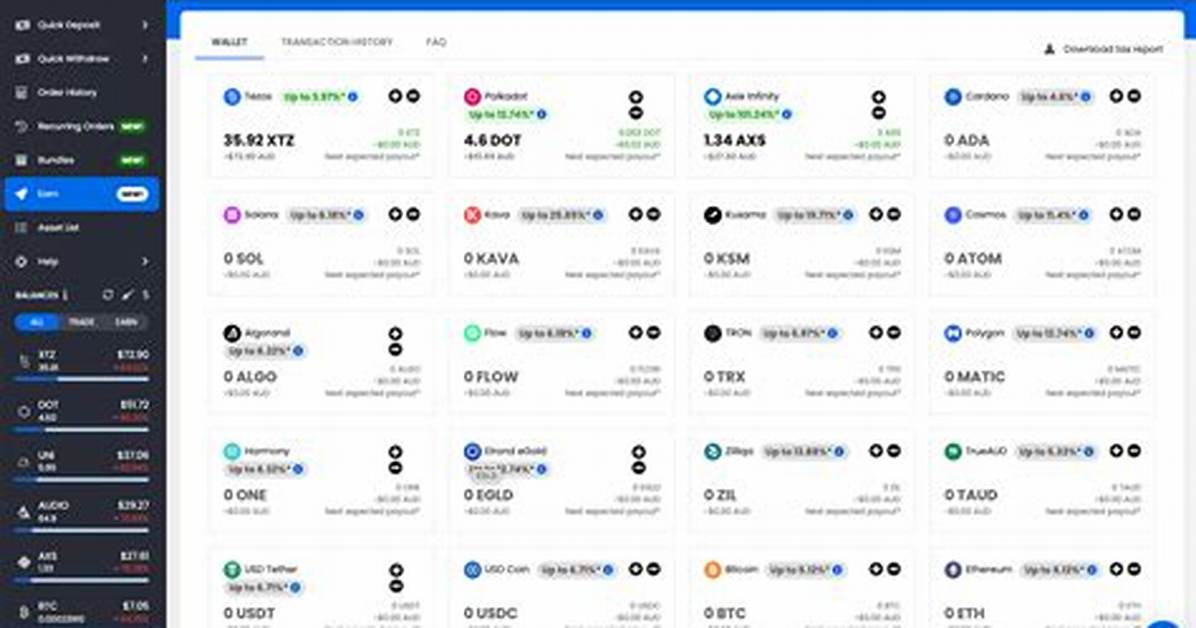
Task: Click the minus icon on Polkadot card
Action: (x=635, y=113)
